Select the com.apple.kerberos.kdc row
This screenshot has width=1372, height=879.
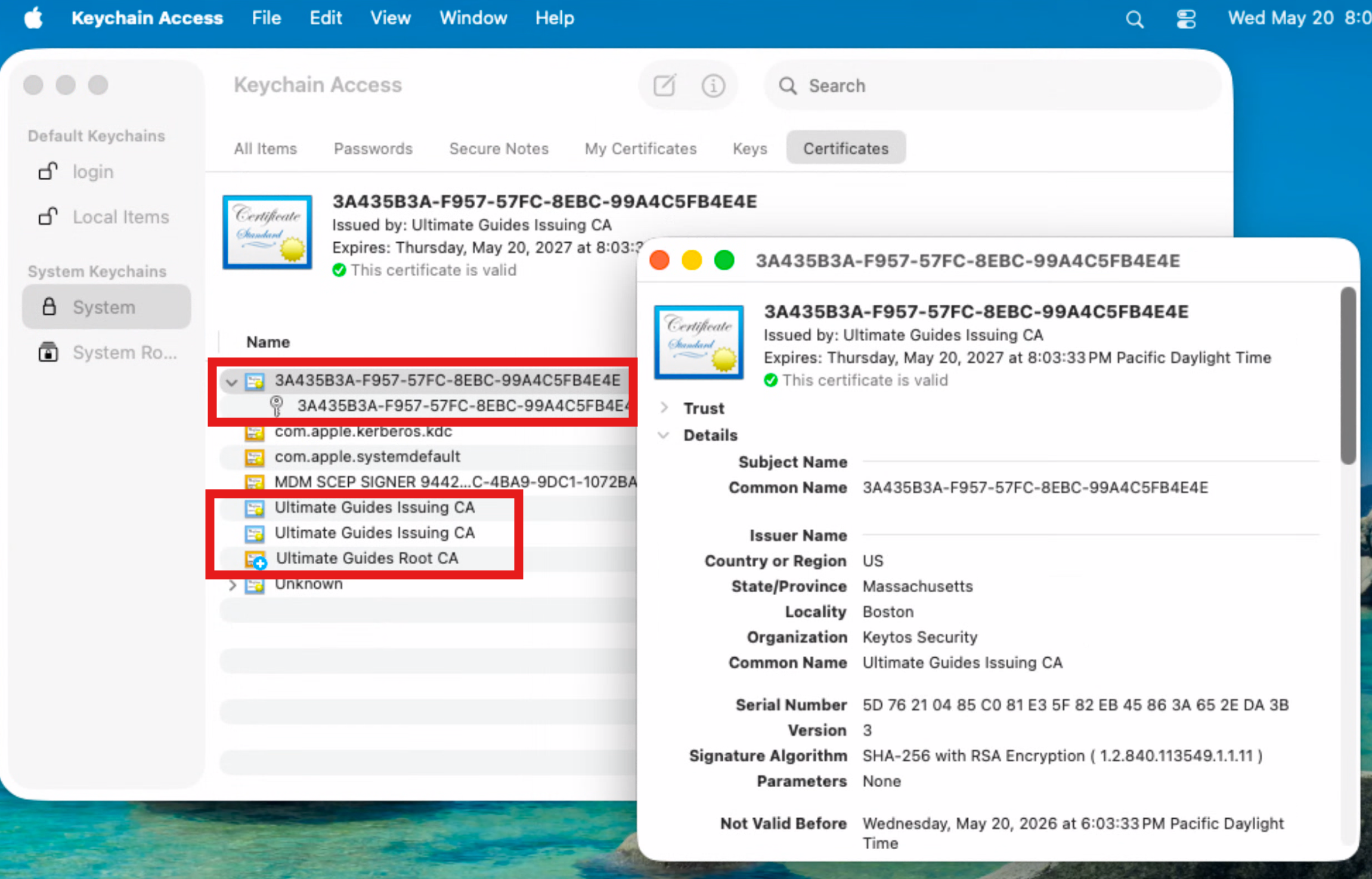[428, 432]
